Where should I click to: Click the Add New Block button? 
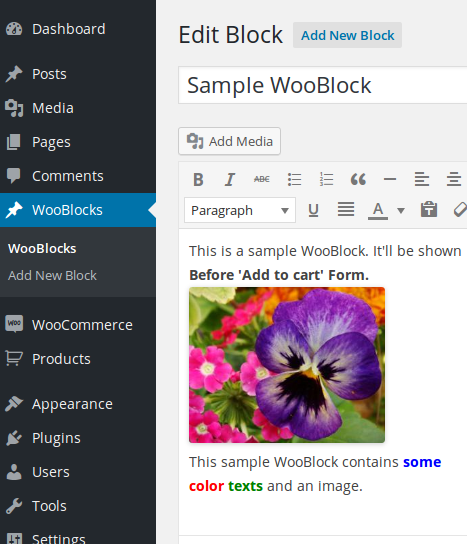(x=347, y=35)
